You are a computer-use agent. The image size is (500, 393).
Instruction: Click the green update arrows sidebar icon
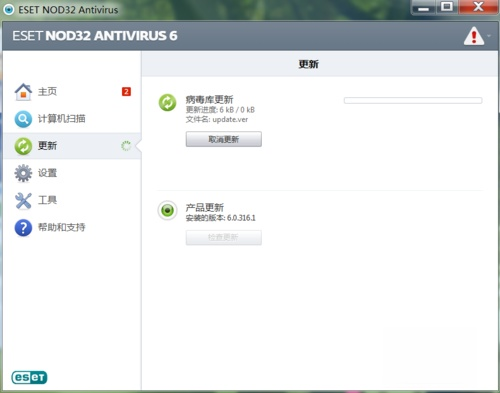click(x=23, y=146)
